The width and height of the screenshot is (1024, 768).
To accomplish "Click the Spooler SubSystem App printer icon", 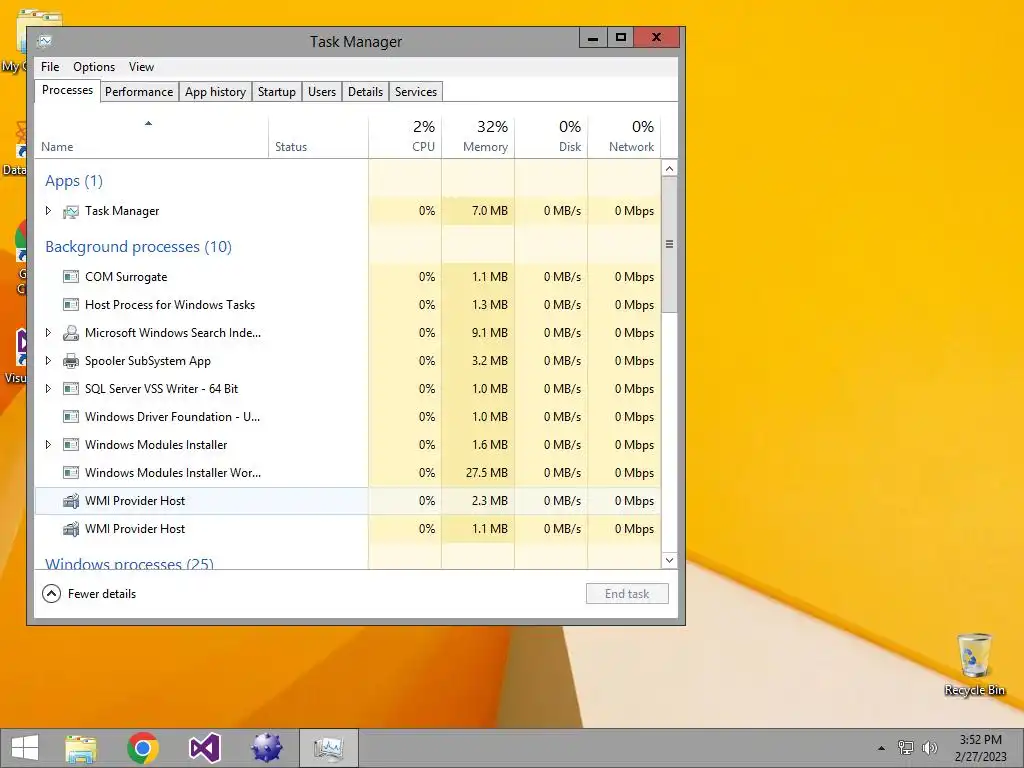I will click(71, 361).
